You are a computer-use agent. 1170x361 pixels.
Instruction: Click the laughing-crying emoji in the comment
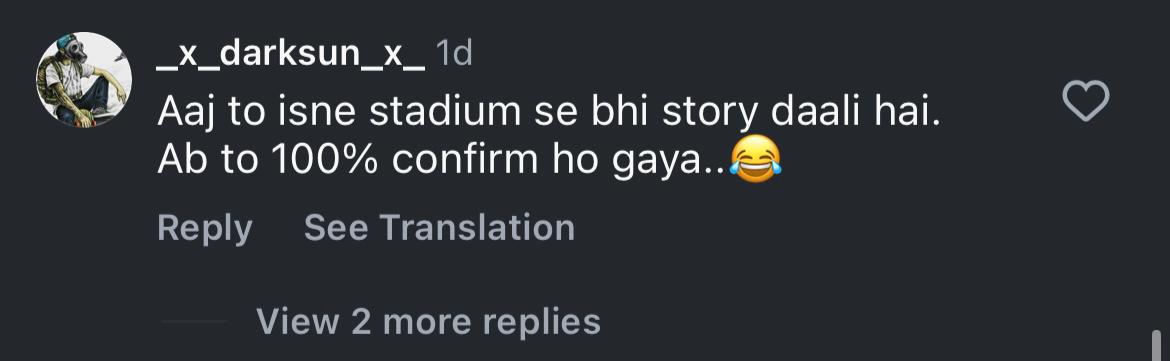click(755, 160)
